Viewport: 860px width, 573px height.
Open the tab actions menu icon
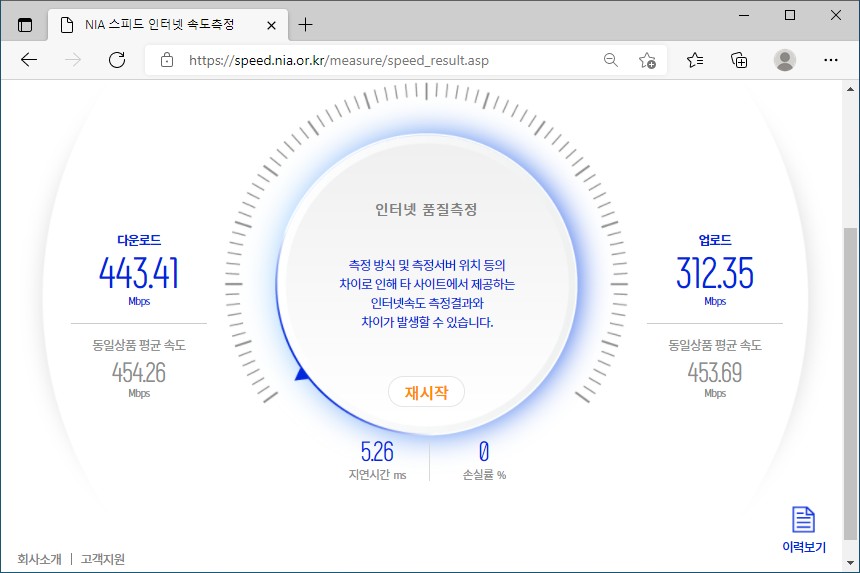click(25, 25)
